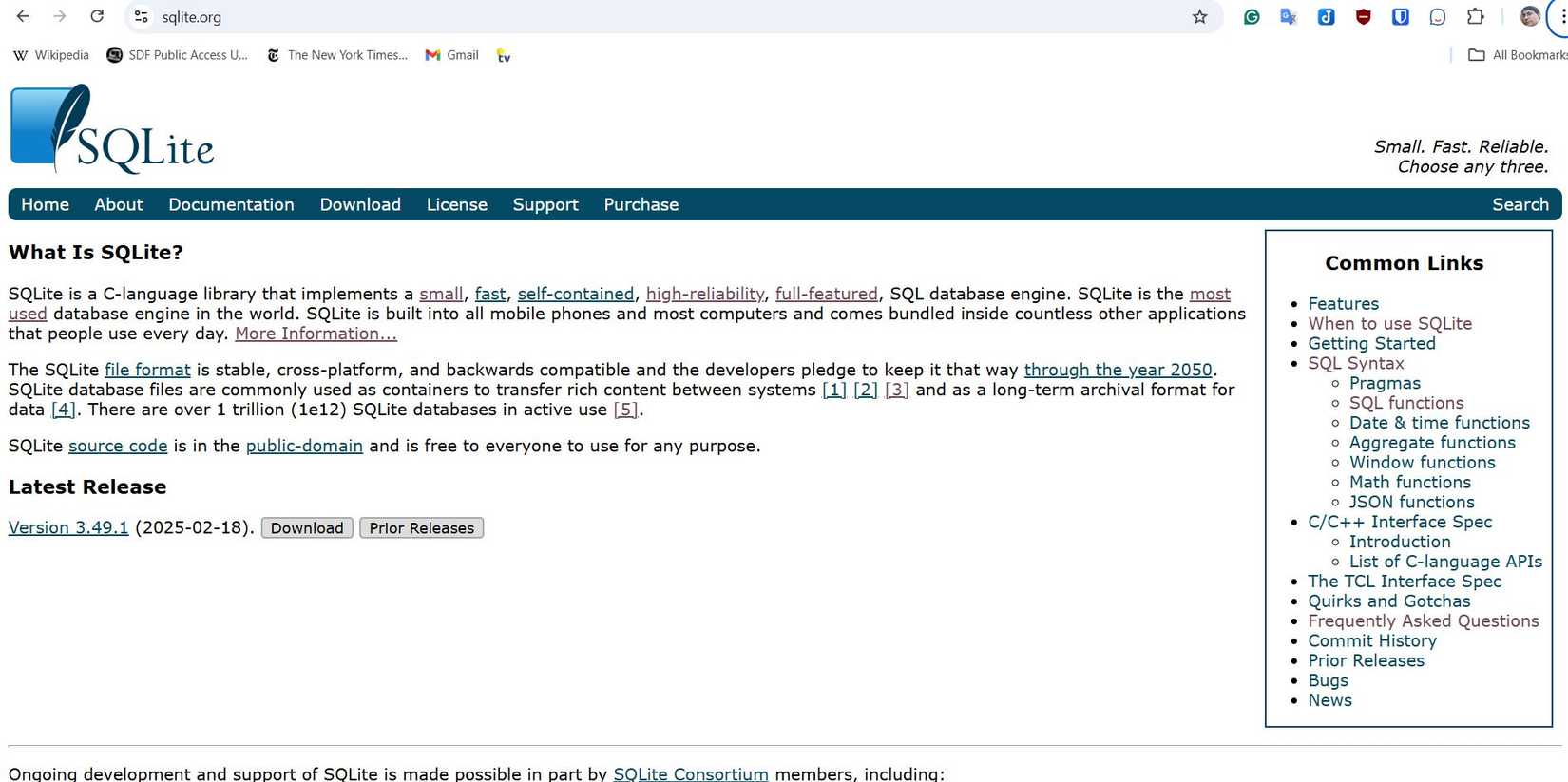Open the Pragmas link
Screen dimensions: 1568x782
pos(1386,383)
